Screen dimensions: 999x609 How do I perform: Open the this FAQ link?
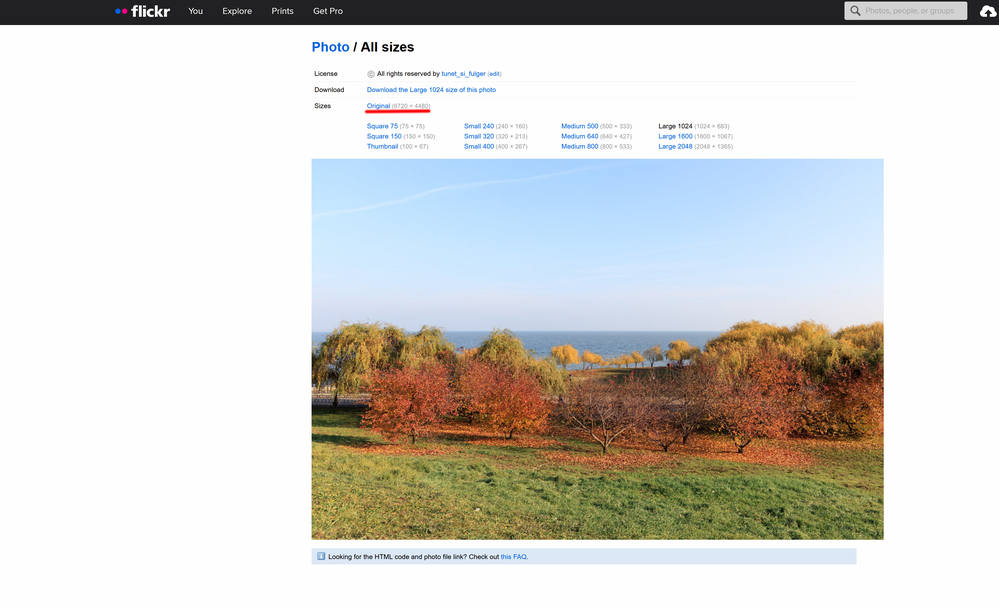[513, 556]
